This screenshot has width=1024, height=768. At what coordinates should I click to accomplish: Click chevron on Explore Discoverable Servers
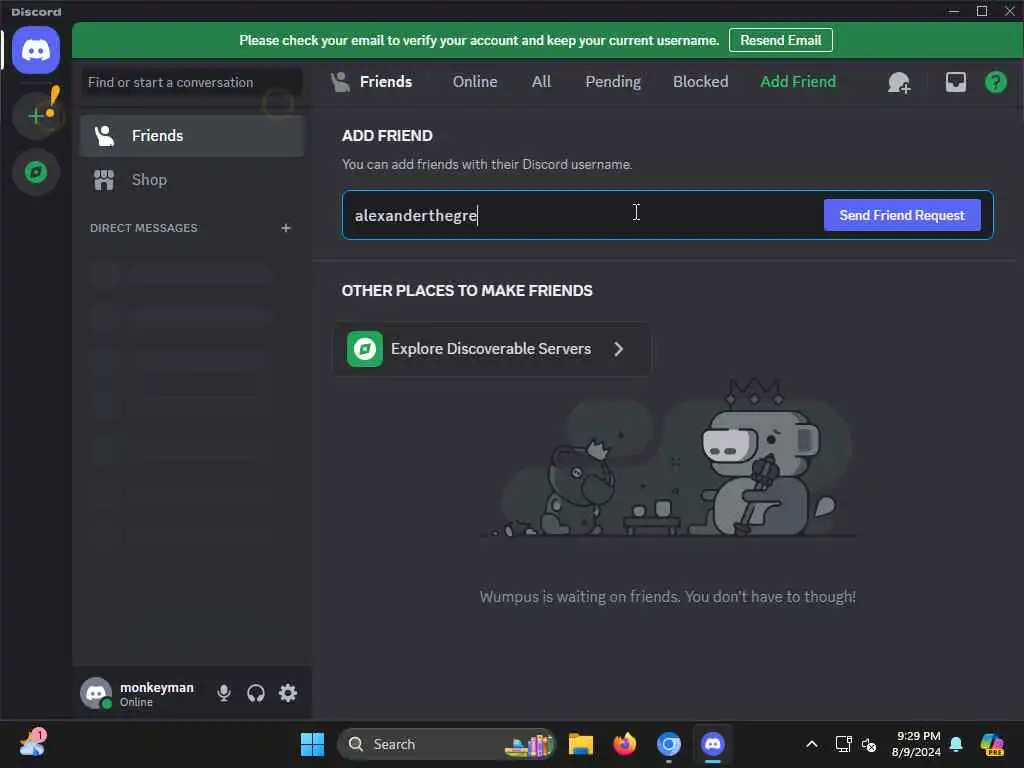pyautogui.click(x=618, y=349)
